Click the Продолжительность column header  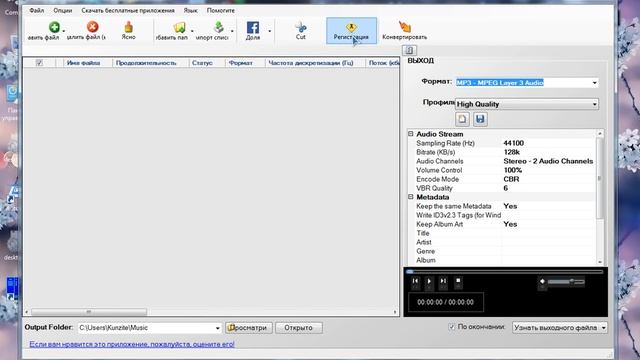click(146, 63)
